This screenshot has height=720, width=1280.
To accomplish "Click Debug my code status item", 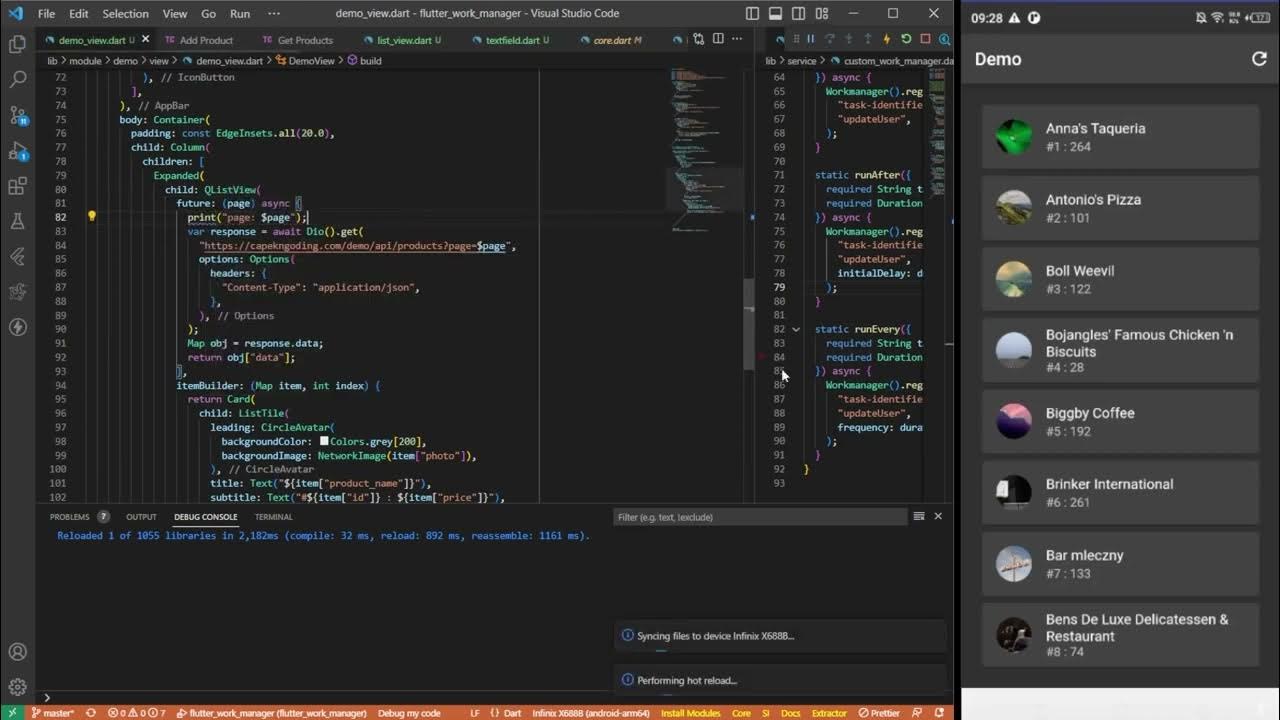I will click(x=409, y=713).
